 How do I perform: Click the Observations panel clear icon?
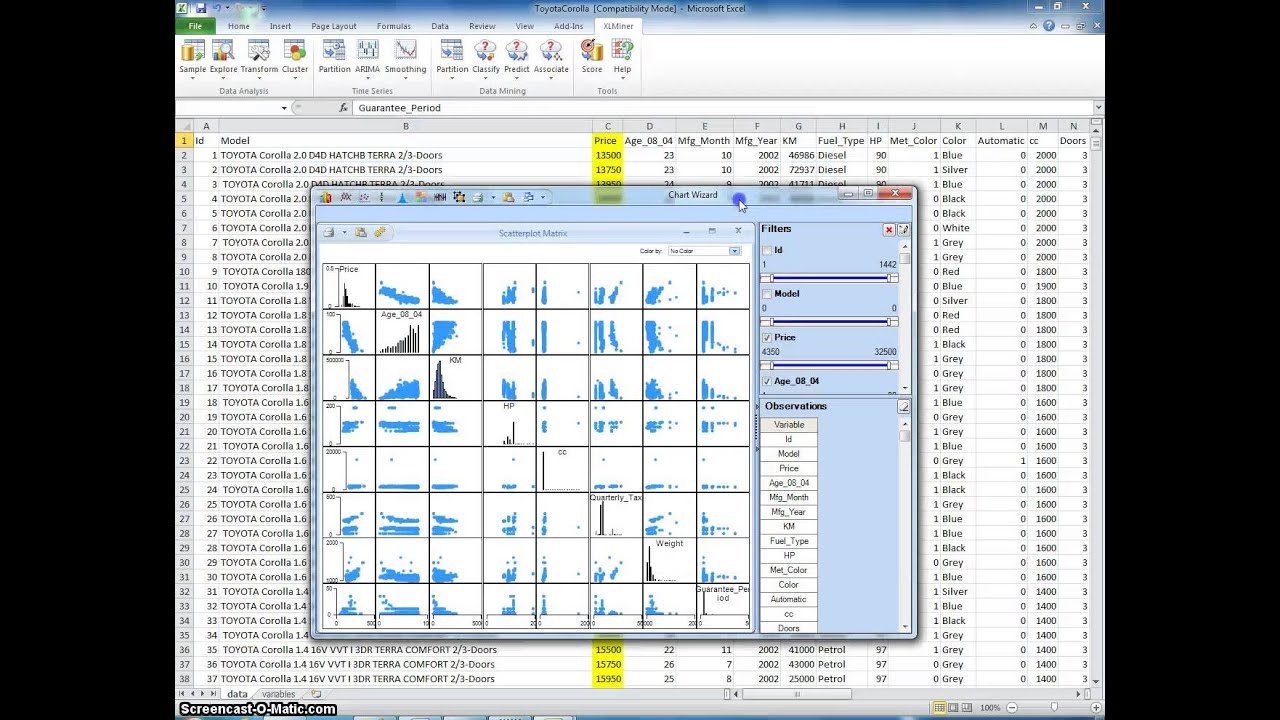[x=903, y=406]
